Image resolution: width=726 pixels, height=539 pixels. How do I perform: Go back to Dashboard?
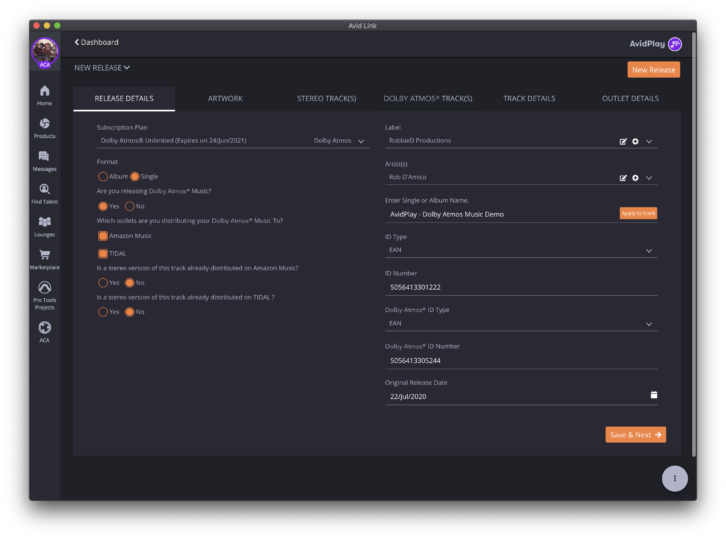click(96, 42)
